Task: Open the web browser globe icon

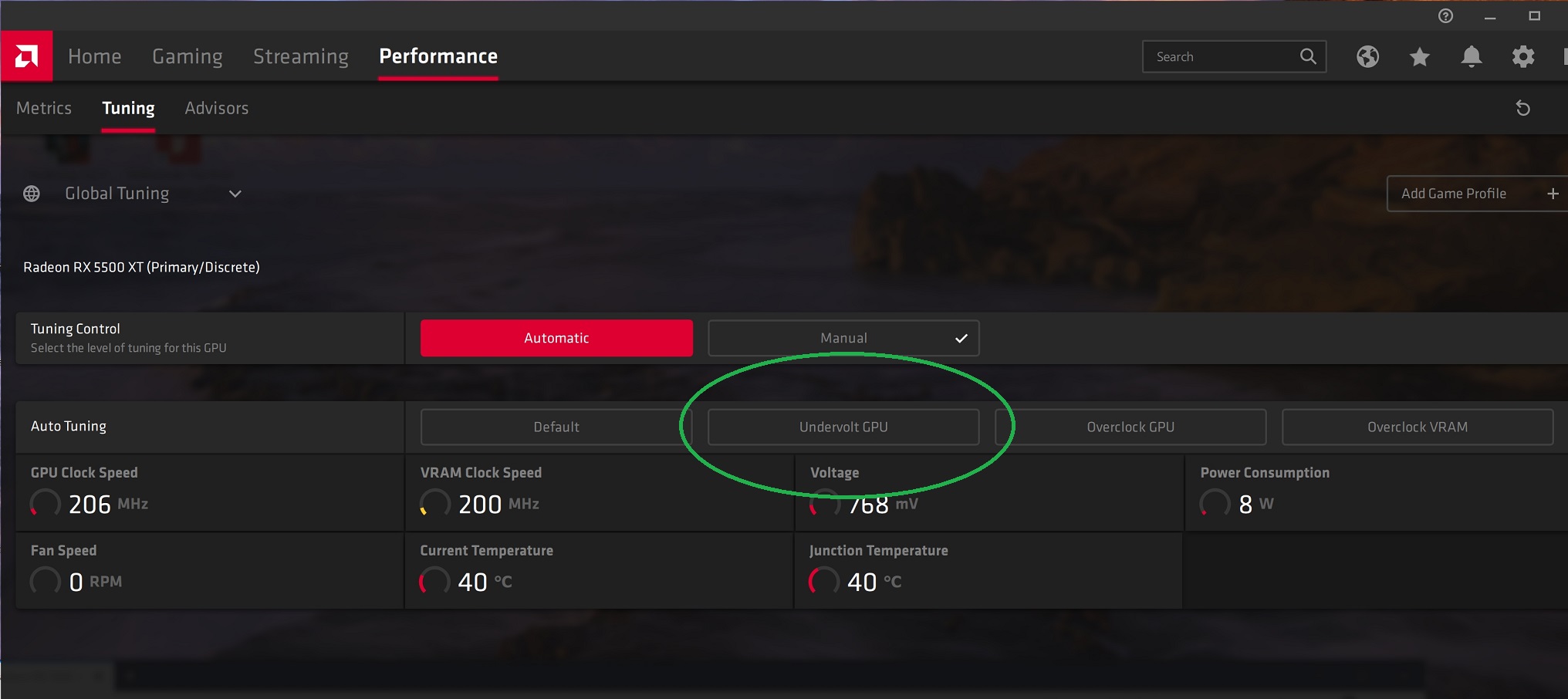Action: pos(1367,56)
